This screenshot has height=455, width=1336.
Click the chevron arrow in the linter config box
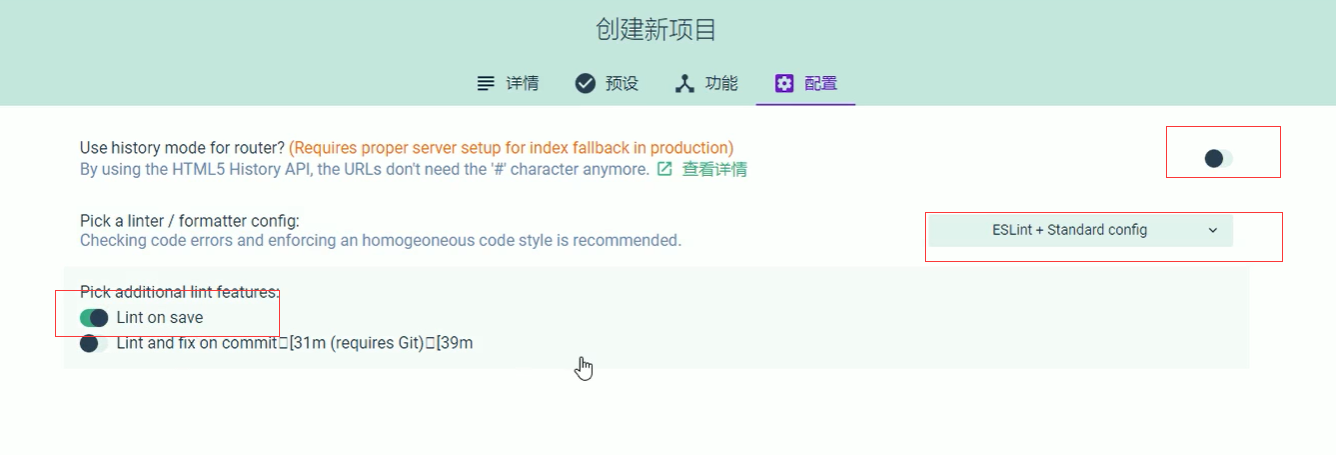coord(1213,230)
